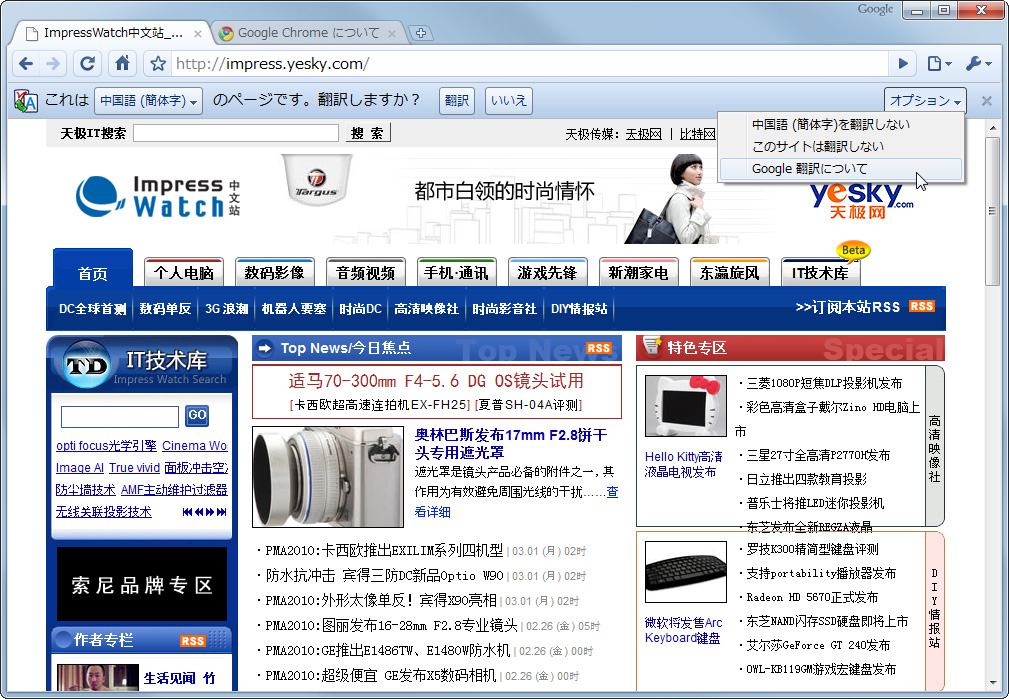Open the wrench settings menu
This screenshot has width=1009, height=699.
coord(973,62)
